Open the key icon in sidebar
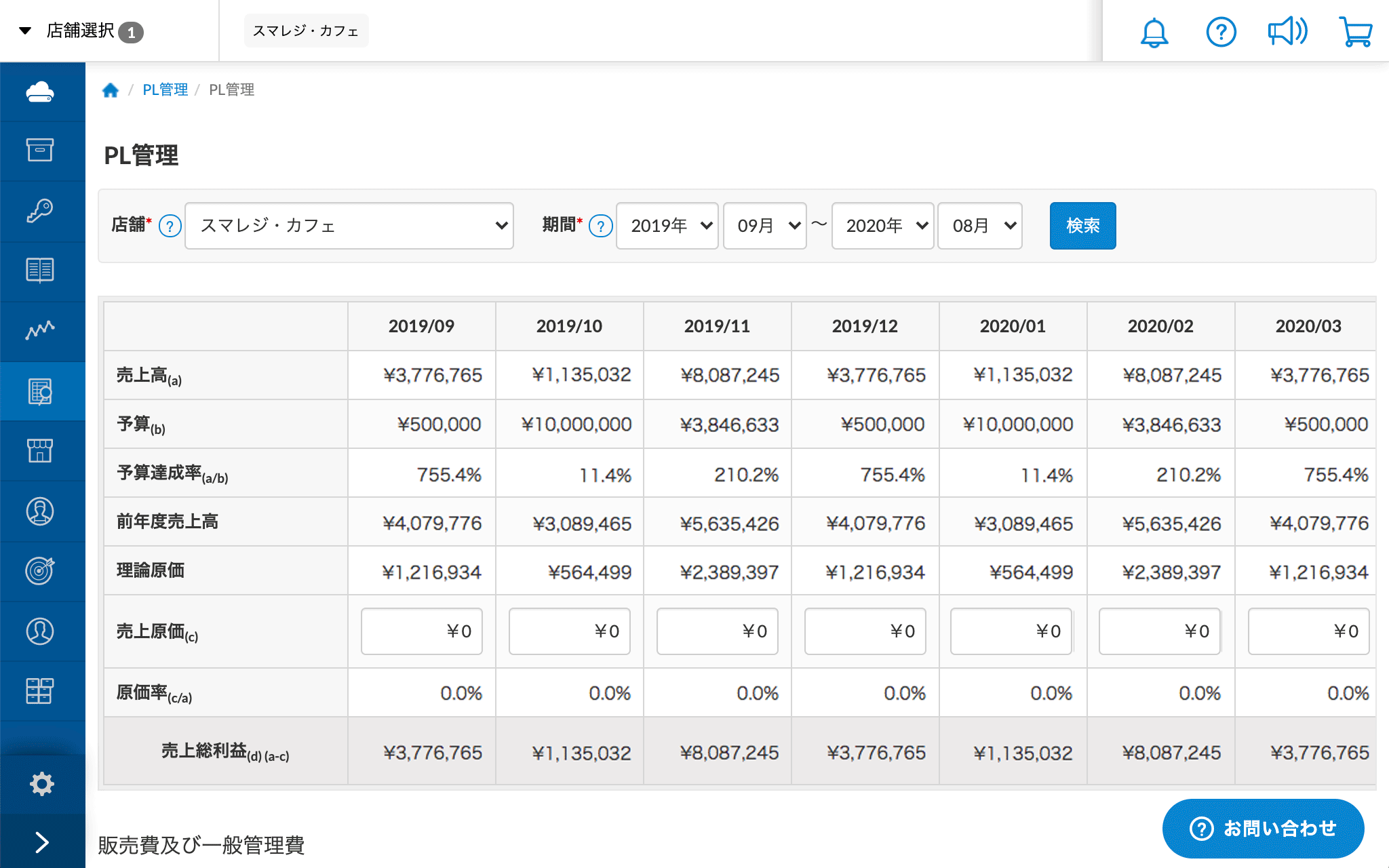Screen dimensions: 1389x868 40,211
